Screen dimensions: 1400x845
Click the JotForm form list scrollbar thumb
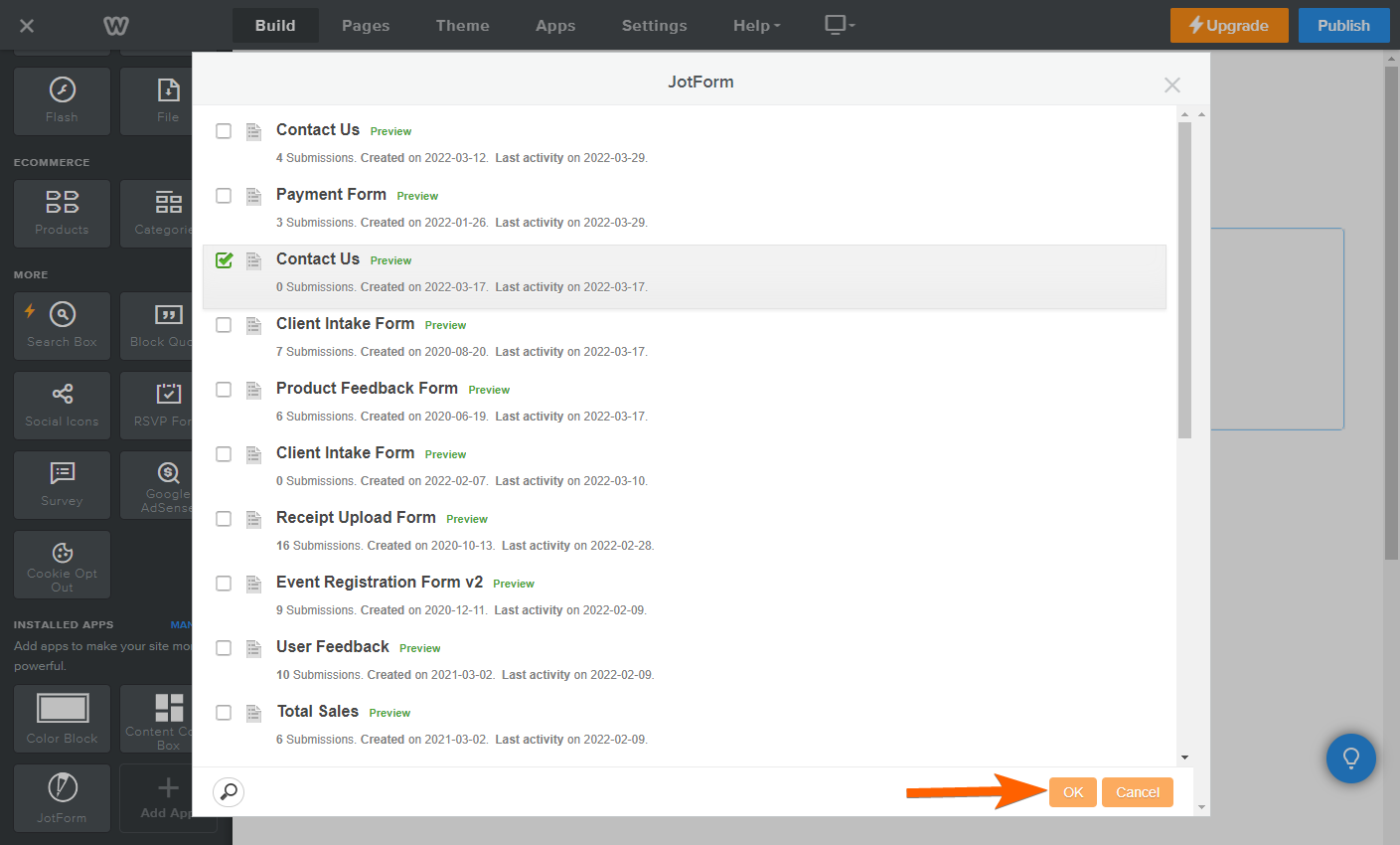(x=1184, y=280)
